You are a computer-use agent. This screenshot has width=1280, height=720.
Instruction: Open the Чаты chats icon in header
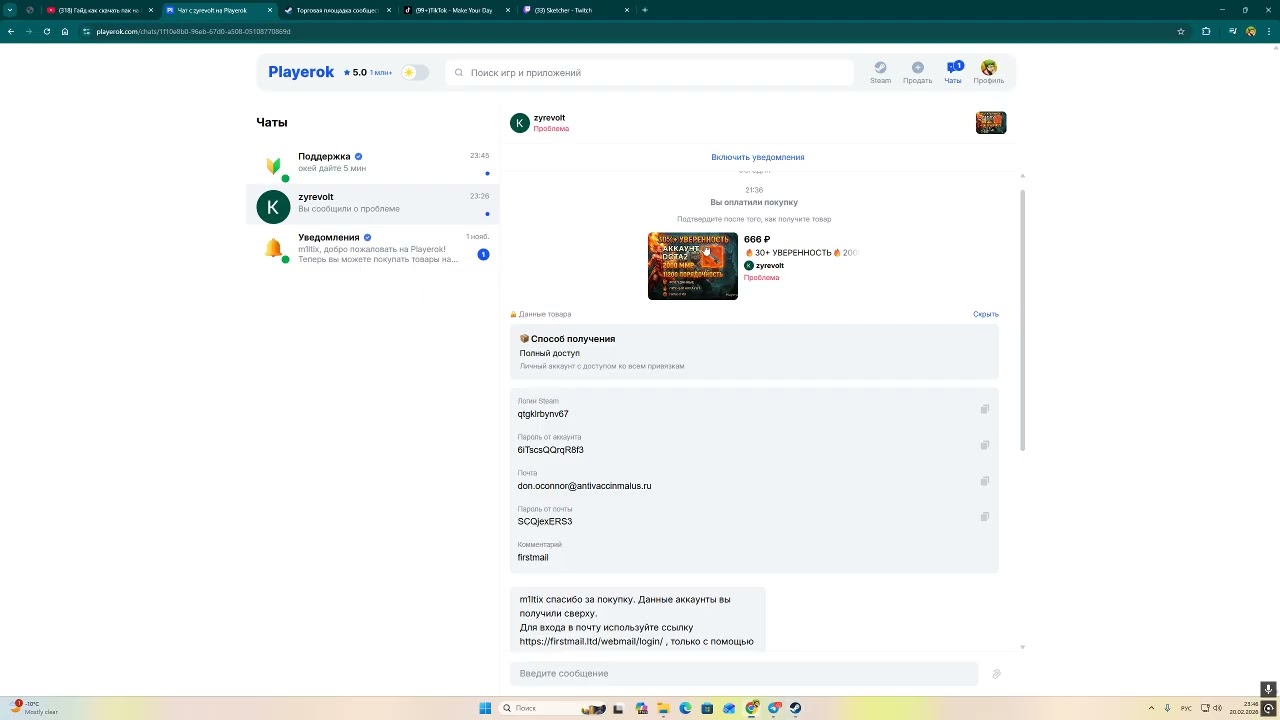pyautogui.click(x=953, y=72)
